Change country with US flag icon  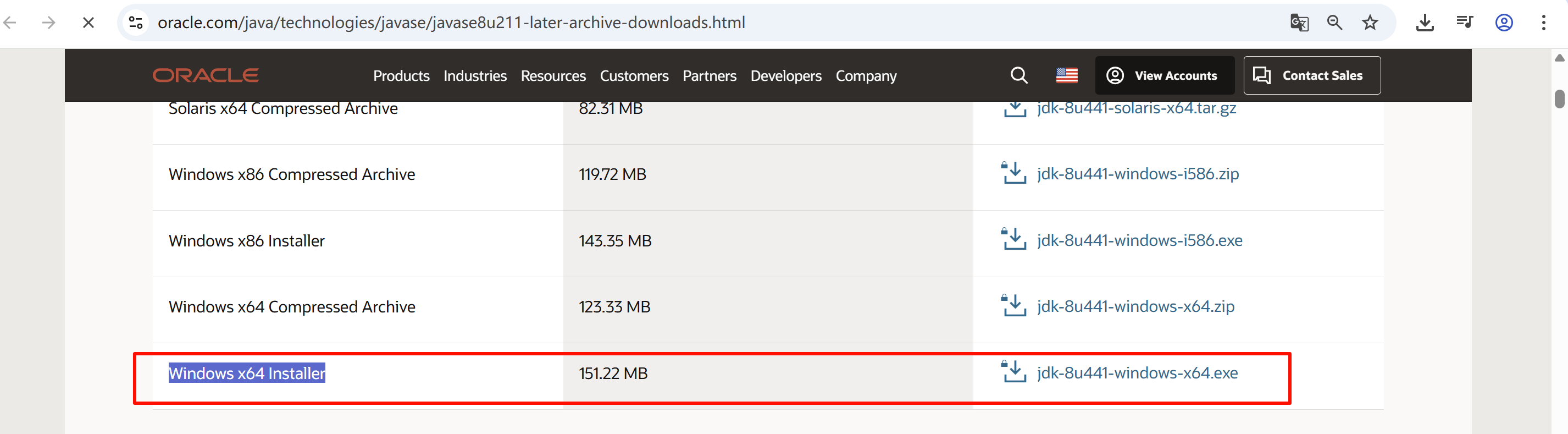click(1066, 75)
